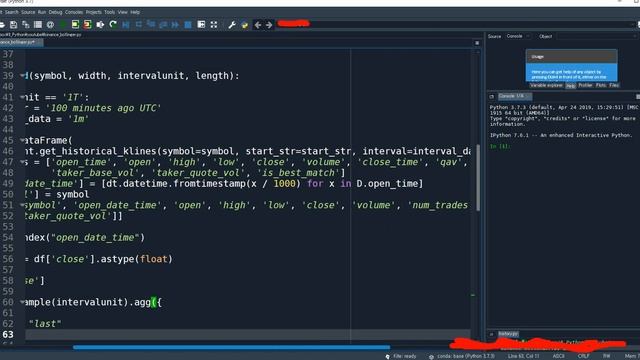Click the conda base environment status
This screenshot has width=640, height=360.
[465, 356]
